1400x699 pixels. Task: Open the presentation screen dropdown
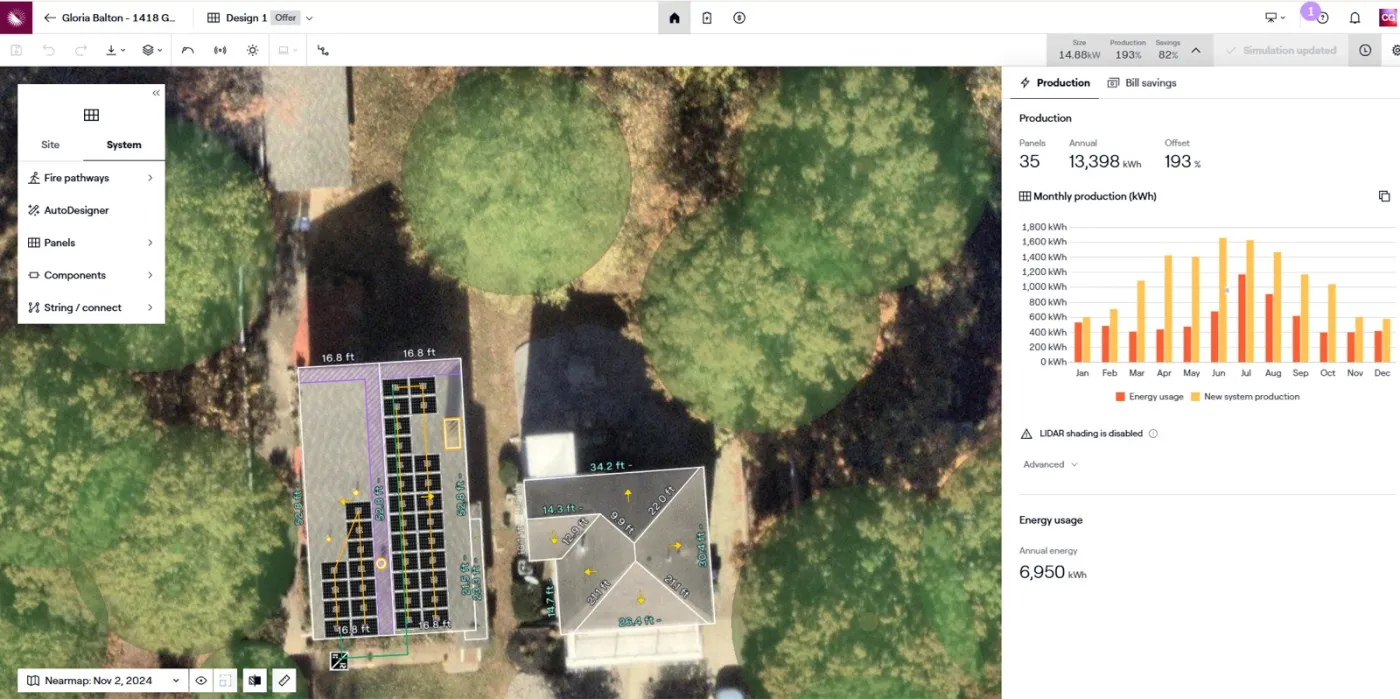pos(1275,18)
